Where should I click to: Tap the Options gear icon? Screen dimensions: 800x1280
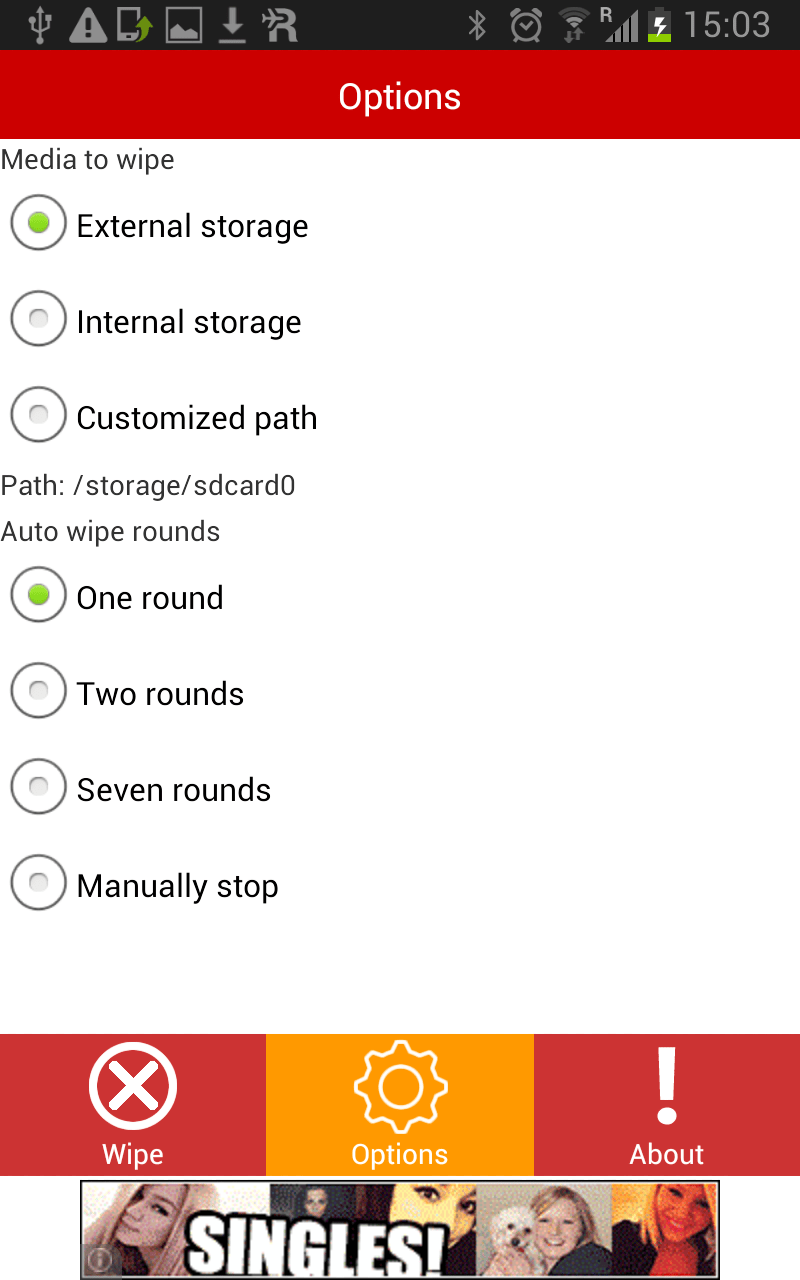pyautogui.click(x=400, y=1087)
